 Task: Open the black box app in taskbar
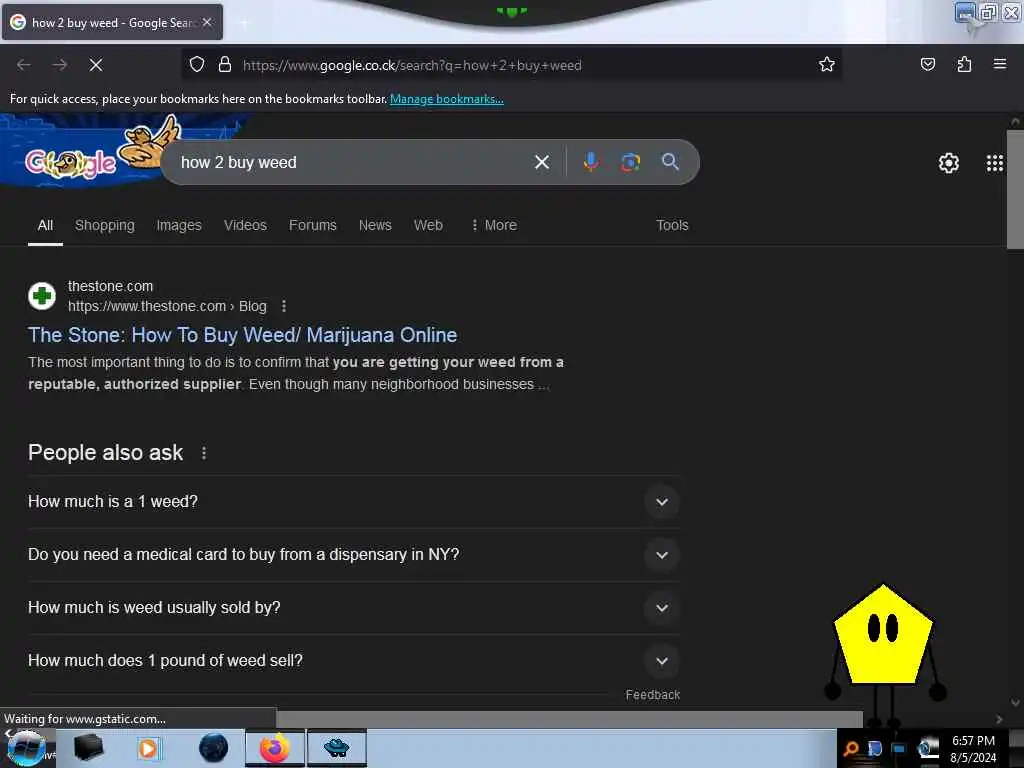click(x=88, y=748)
